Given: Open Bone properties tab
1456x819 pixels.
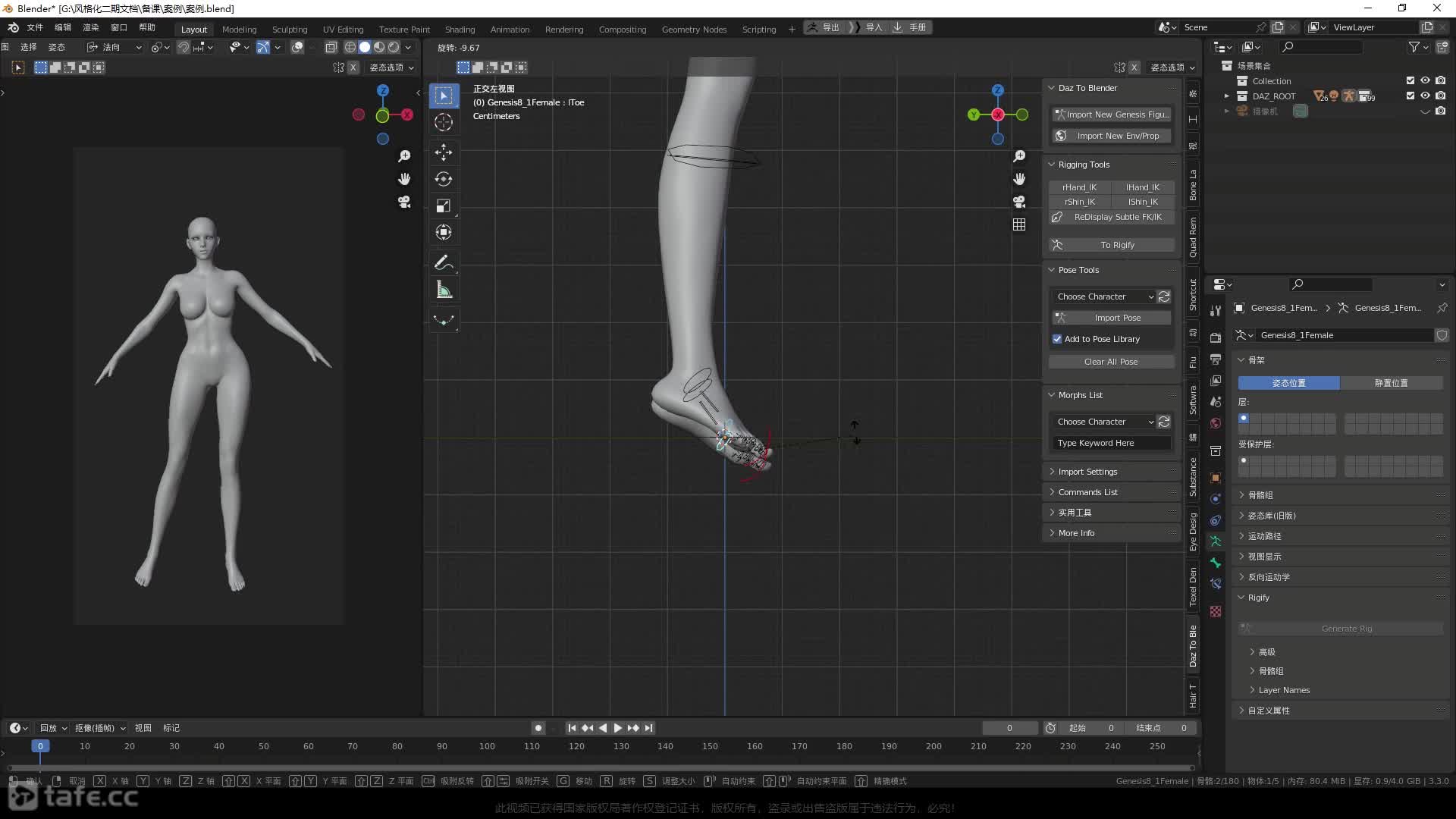Looking at the screenshot, I should [1216, 563].
